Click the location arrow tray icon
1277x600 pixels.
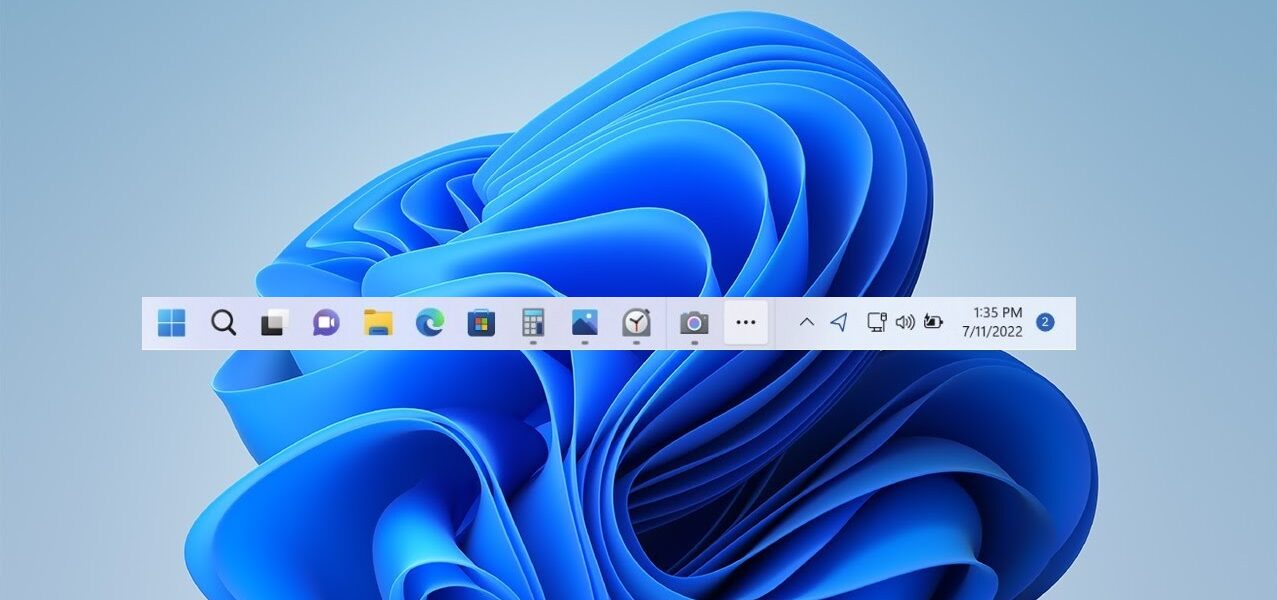840,322
